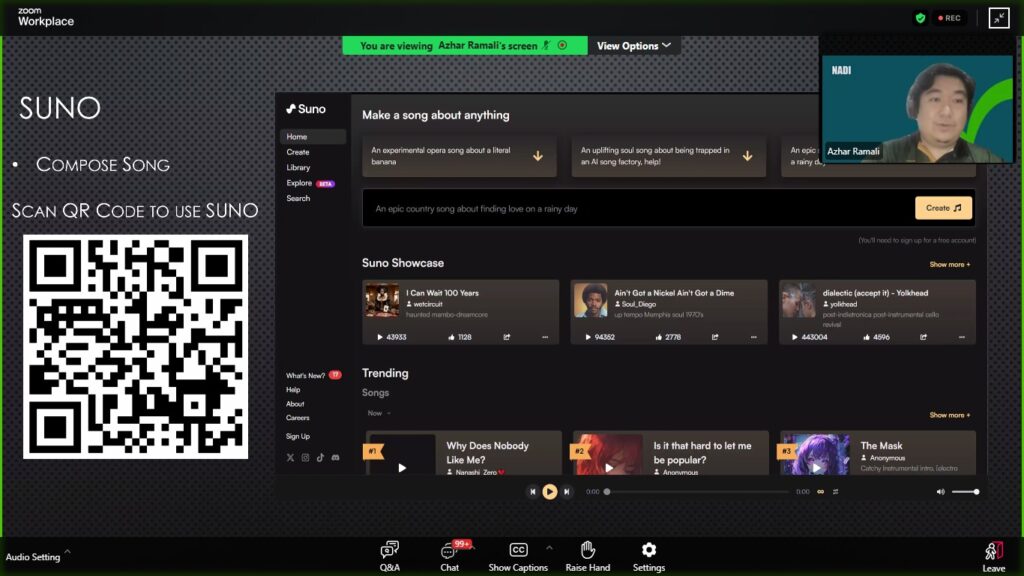Go to Explore in the Suno sidebar

299,183
